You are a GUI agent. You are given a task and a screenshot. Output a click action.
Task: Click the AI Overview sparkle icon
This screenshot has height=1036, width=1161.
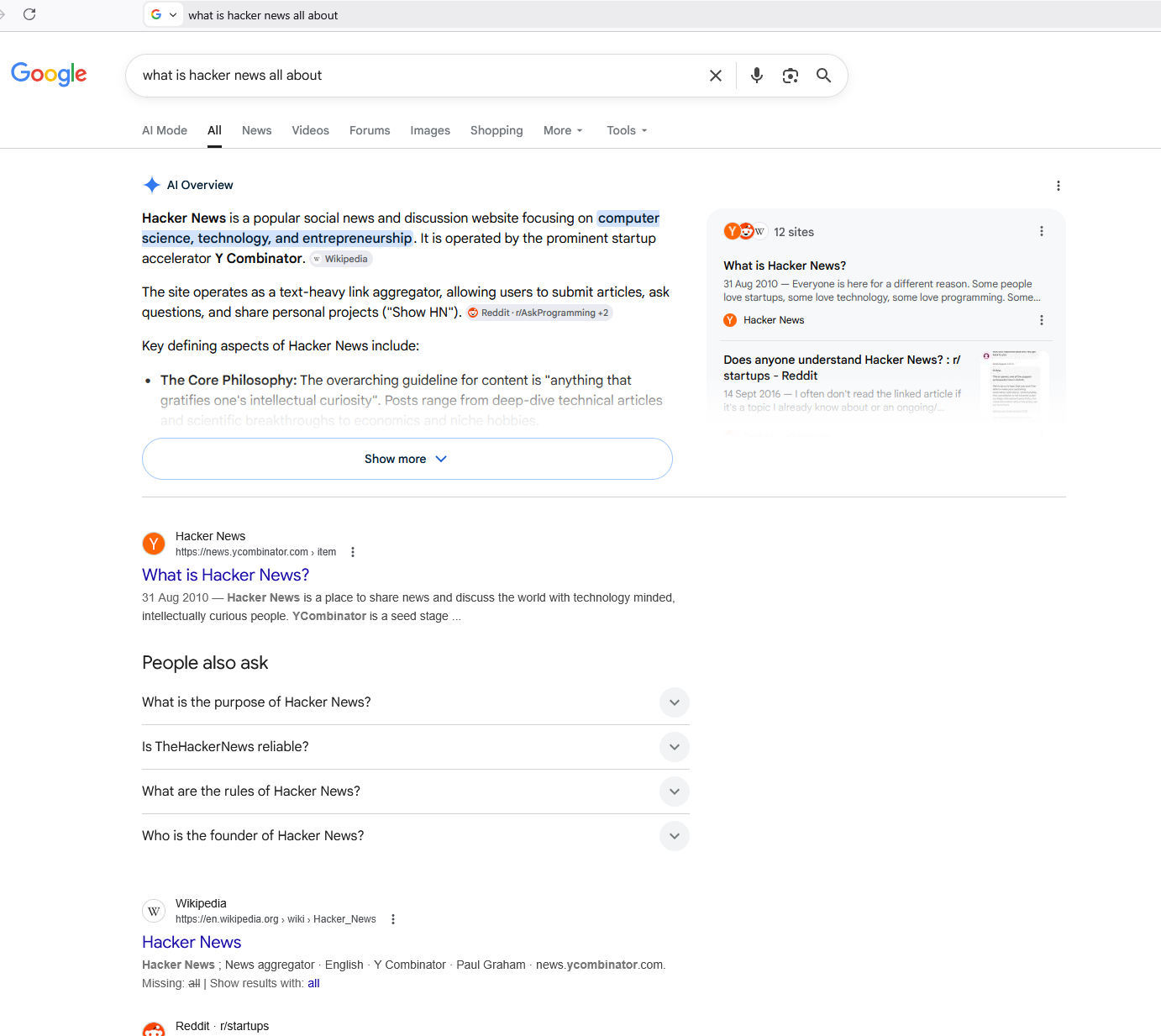[151, 185]
